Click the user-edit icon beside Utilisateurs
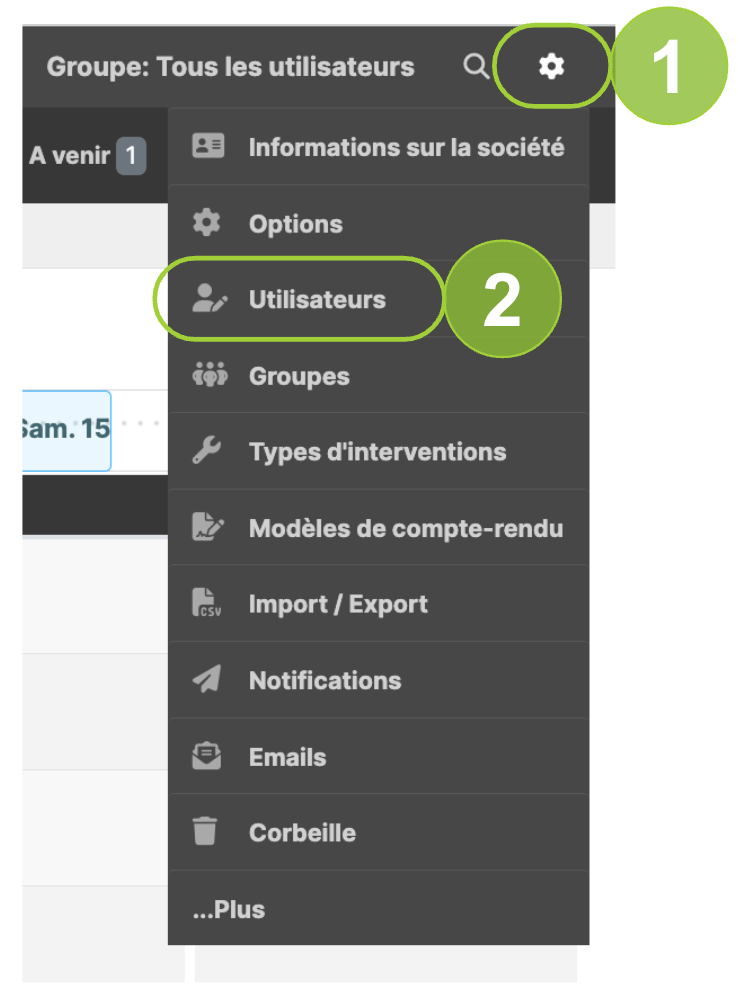This screenshot has width=742, height=988. tap(209, 299)
